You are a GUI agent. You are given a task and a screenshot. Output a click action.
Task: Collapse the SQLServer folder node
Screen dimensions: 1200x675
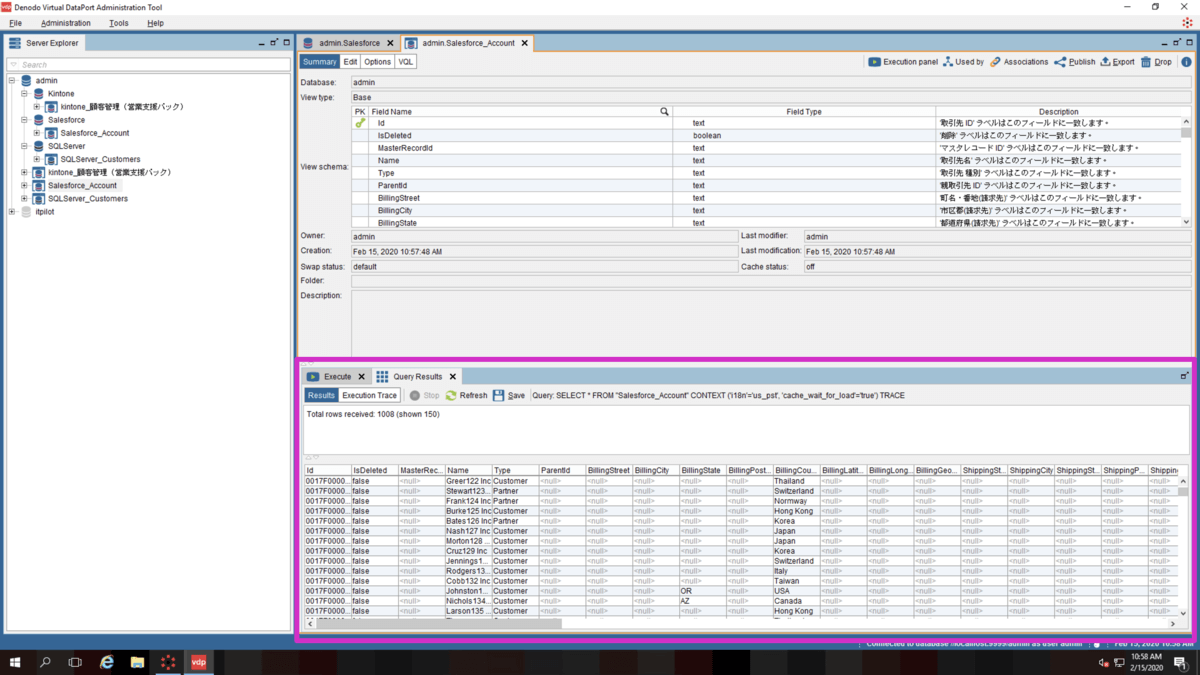pos(24,146)
